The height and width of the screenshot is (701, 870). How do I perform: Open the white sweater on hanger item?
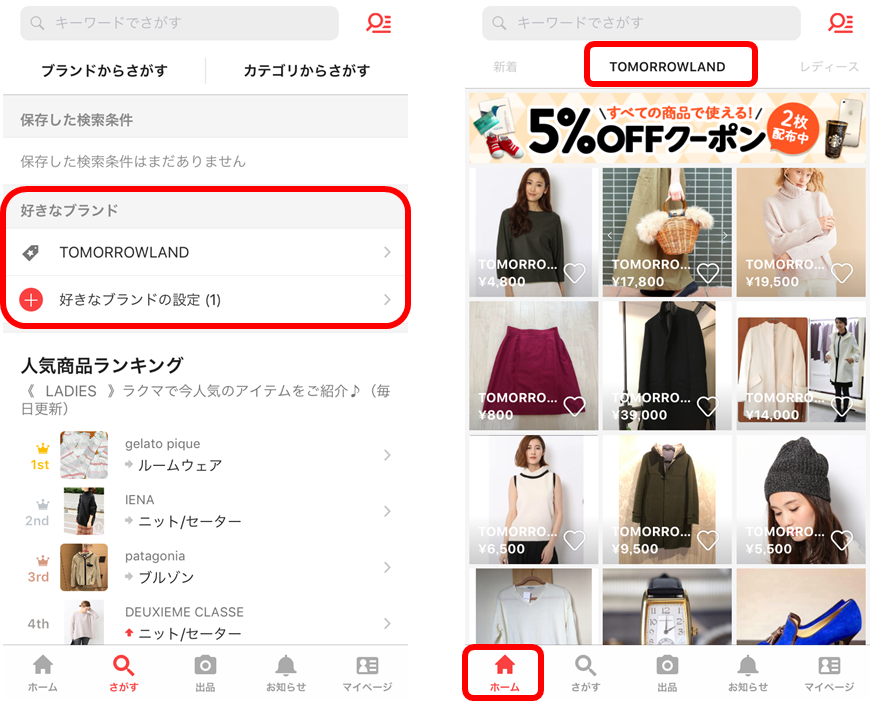pos(533,606)
